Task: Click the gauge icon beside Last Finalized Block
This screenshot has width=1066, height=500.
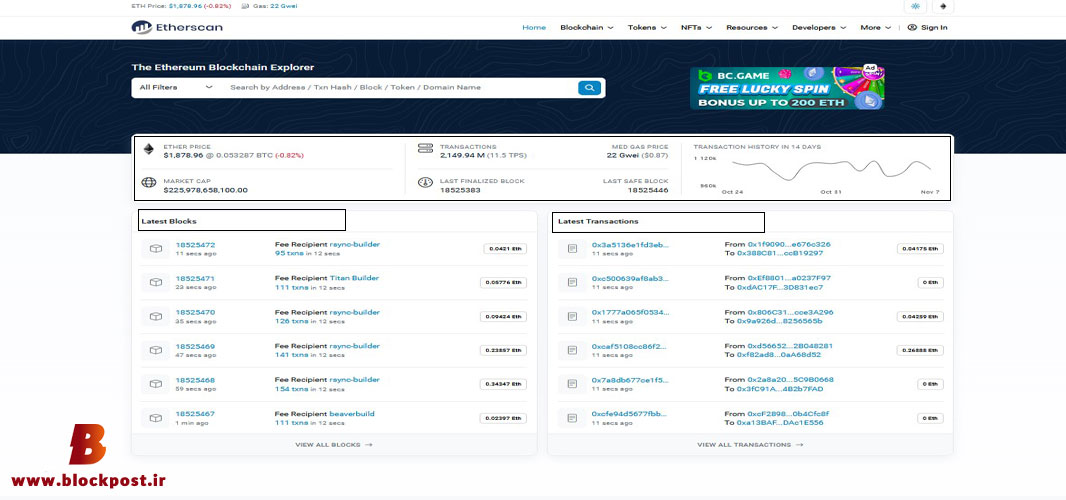Action: tap(426, 183)
